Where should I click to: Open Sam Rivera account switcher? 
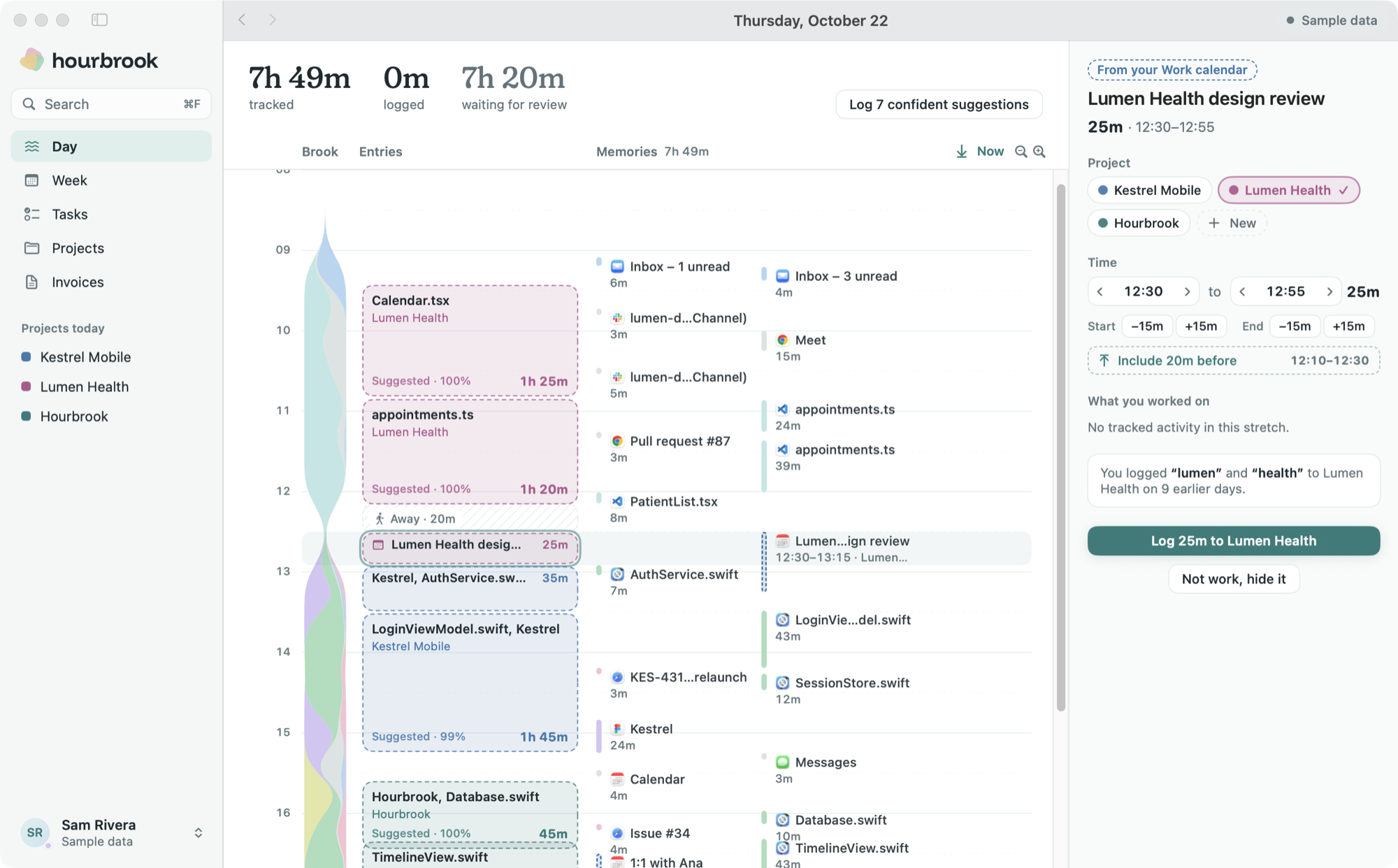click(x=111, y=832)
